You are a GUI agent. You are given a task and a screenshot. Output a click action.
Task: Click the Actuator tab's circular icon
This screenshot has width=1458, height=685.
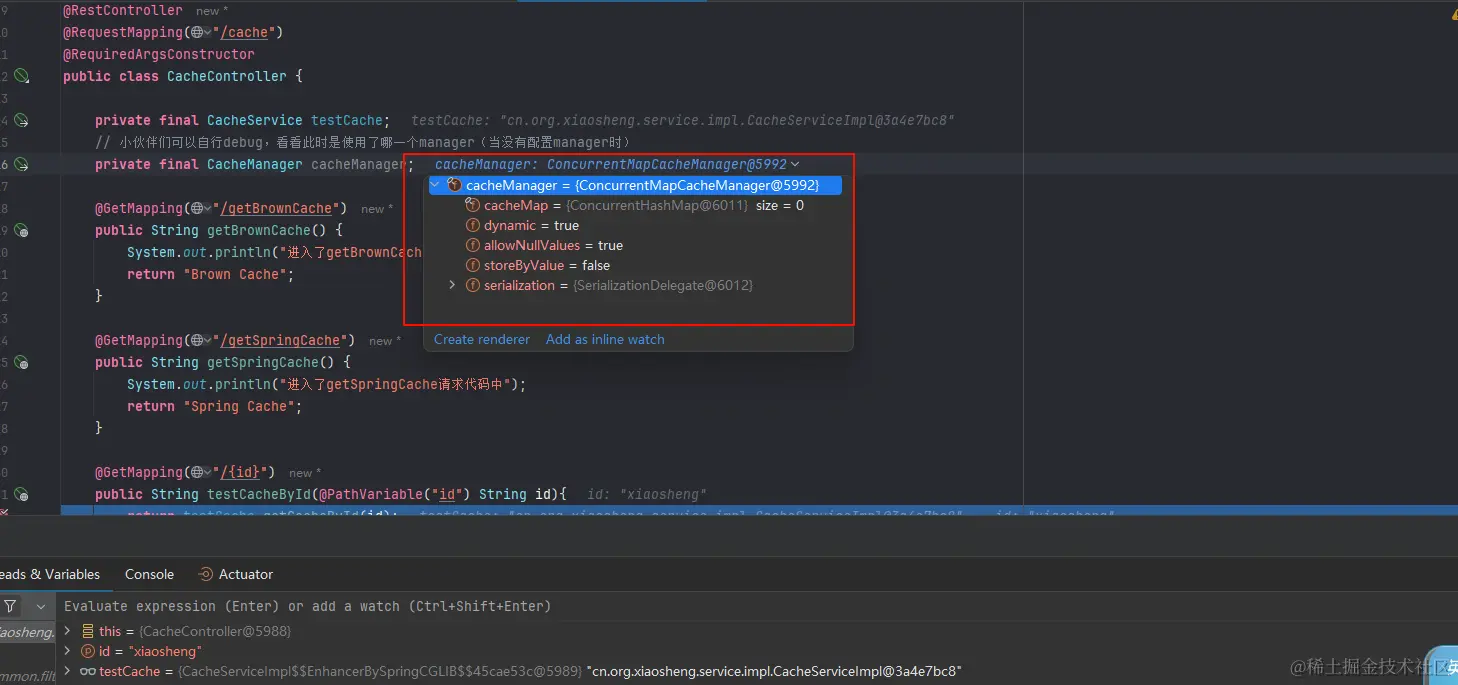(206, 574)
